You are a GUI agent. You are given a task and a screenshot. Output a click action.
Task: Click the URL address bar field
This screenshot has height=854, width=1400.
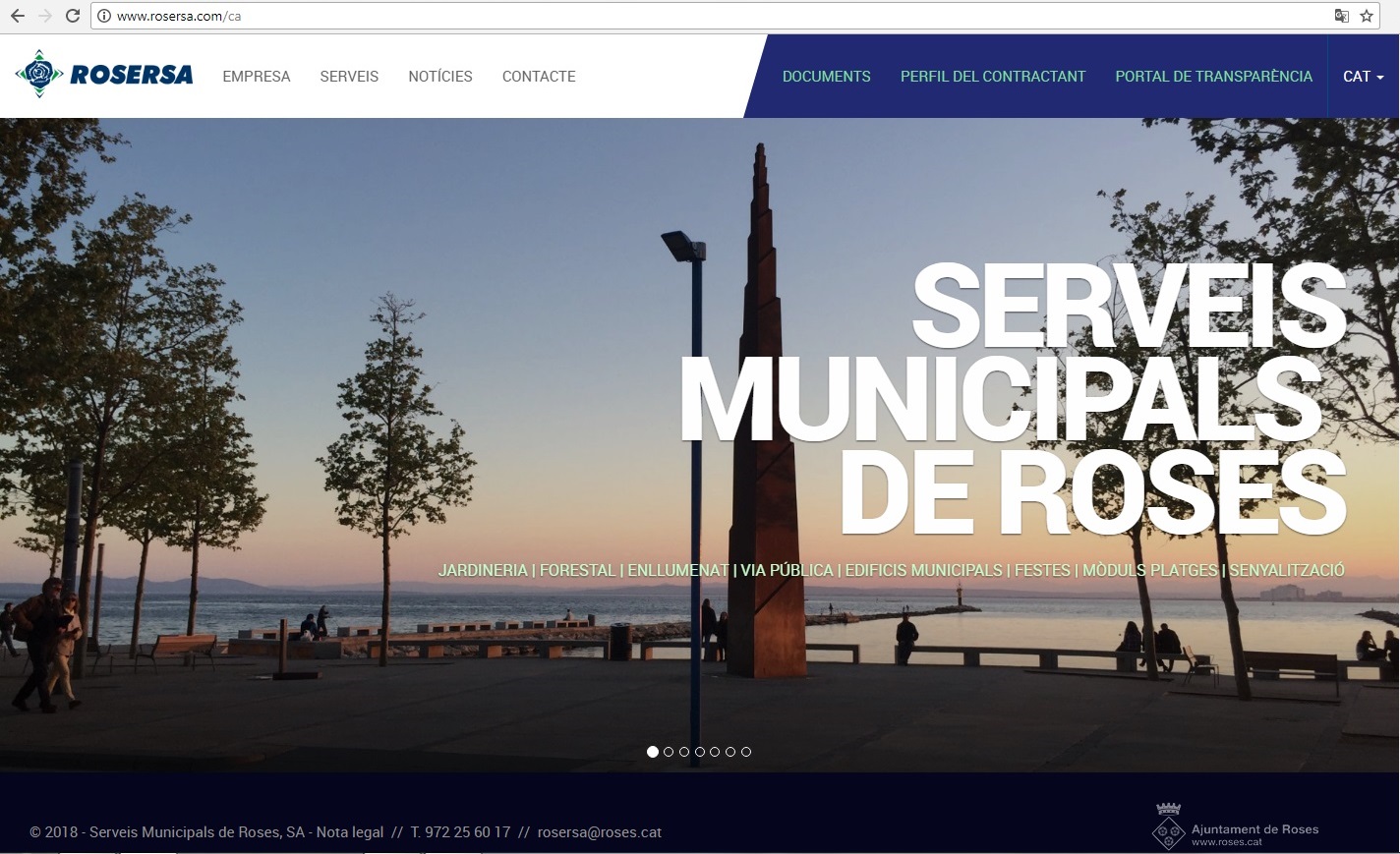tap(688, 16)
